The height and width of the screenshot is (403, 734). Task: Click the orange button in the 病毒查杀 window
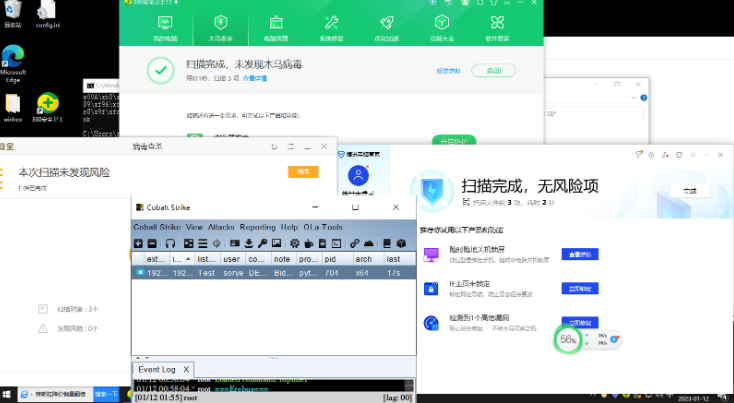[303, 172]
